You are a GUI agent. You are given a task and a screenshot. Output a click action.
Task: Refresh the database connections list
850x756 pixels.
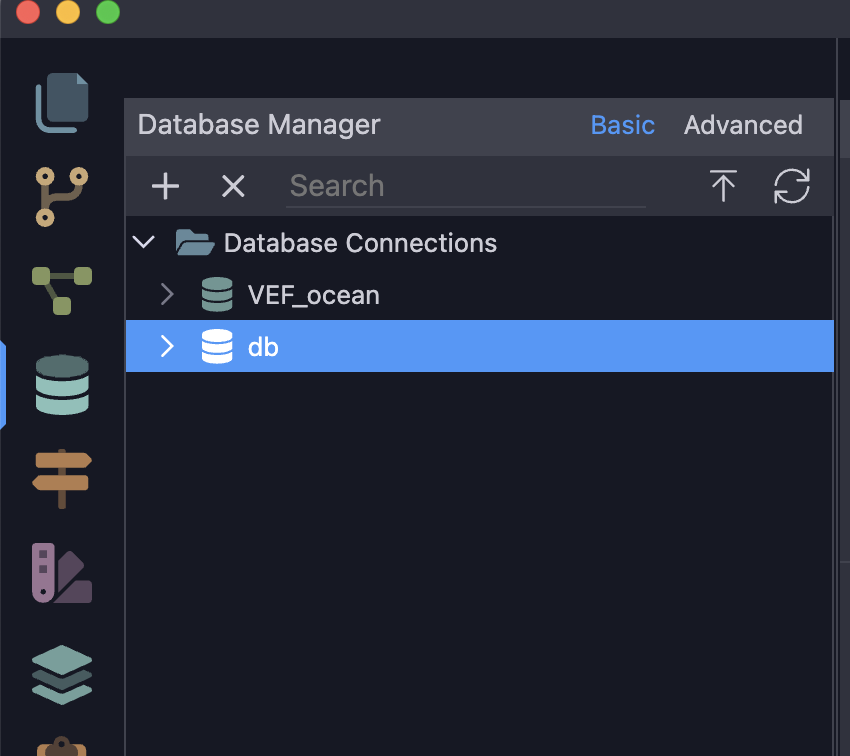click(x=791, y=186)
